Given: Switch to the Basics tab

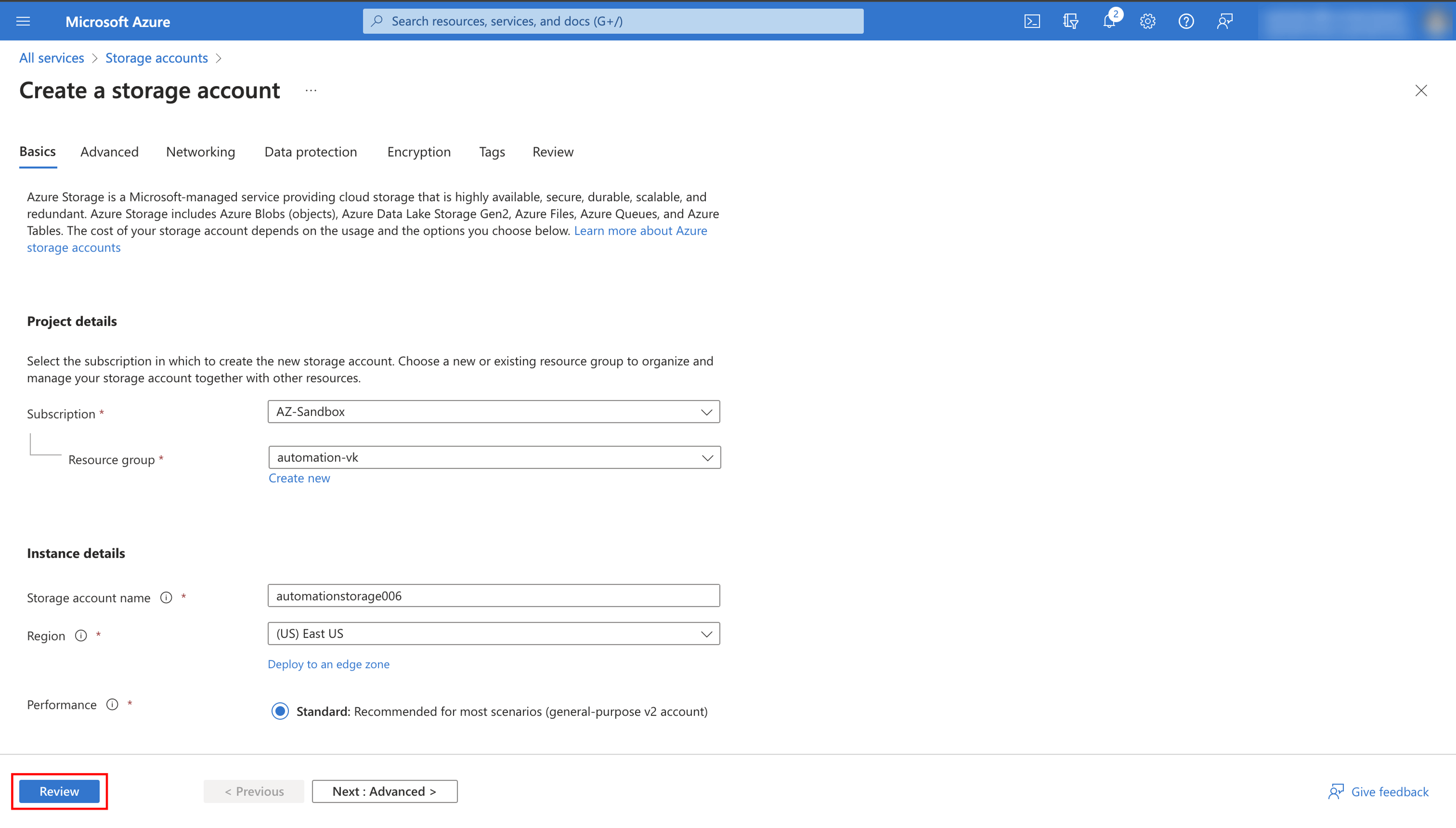Looking at the screenshot, I should (38, 151).
